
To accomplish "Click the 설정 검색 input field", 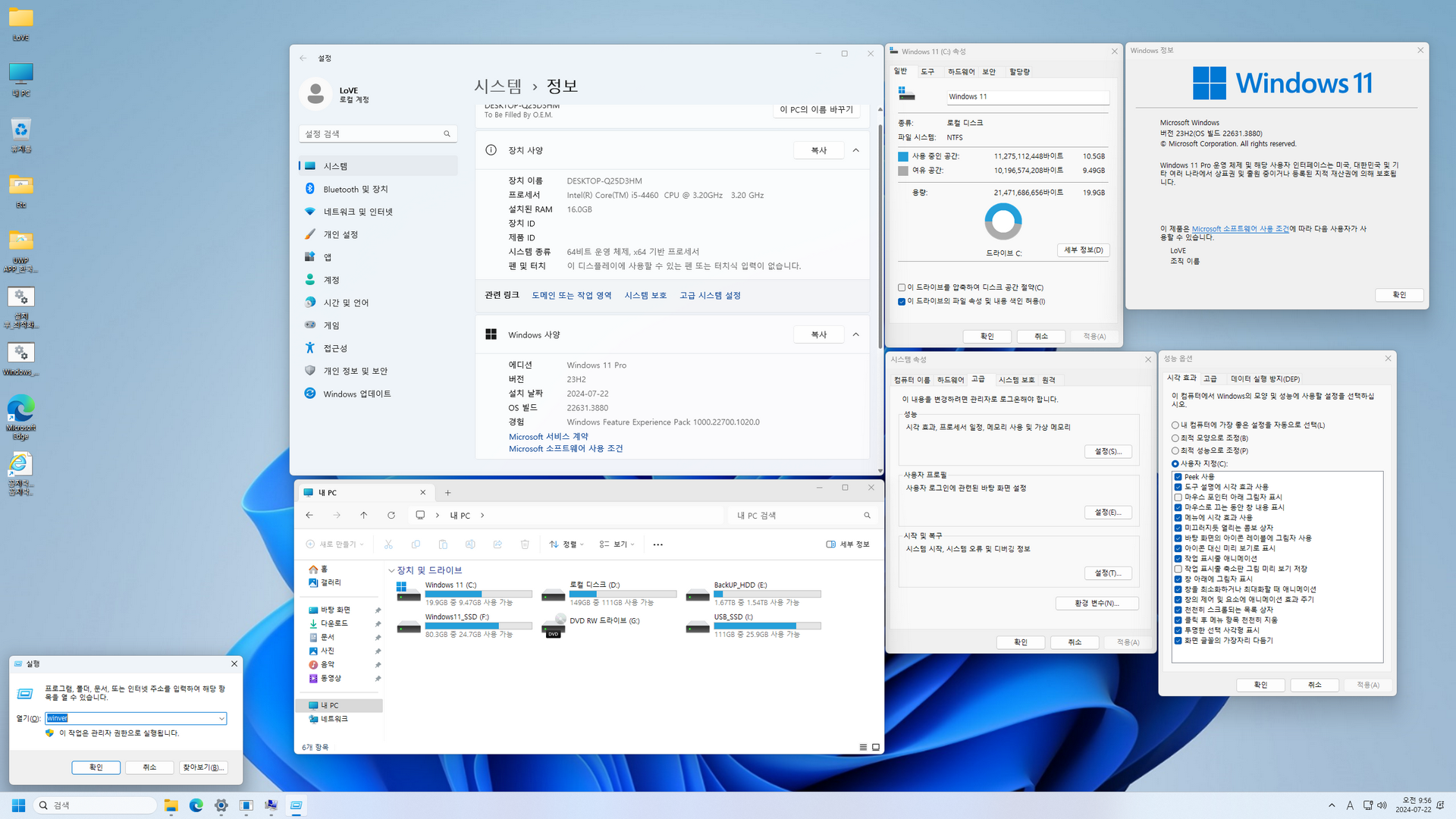I will [372, 134].
